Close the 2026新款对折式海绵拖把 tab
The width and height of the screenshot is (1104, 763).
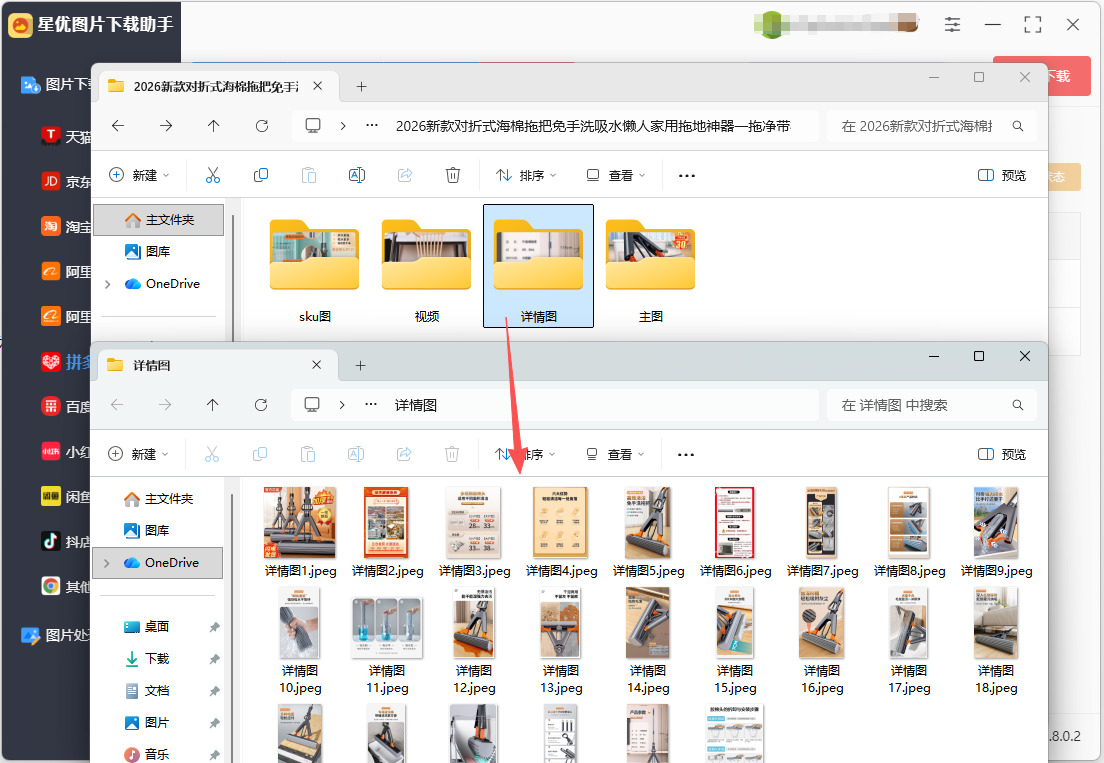[318, 86]
